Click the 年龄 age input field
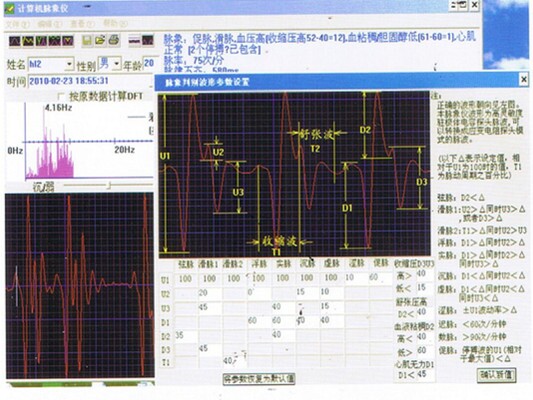 coord(149,64)
